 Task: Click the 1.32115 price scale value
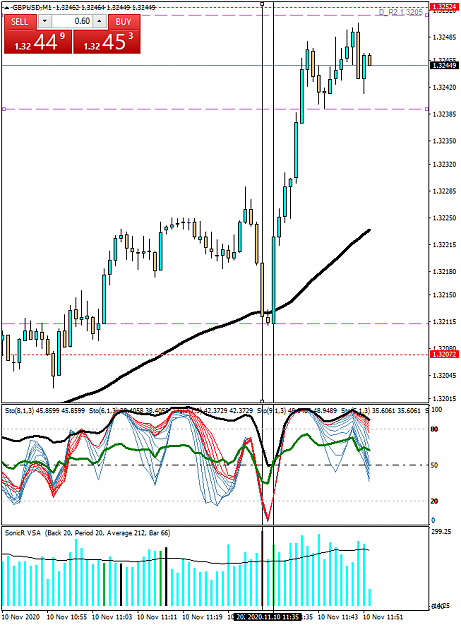tap(444, 322)
